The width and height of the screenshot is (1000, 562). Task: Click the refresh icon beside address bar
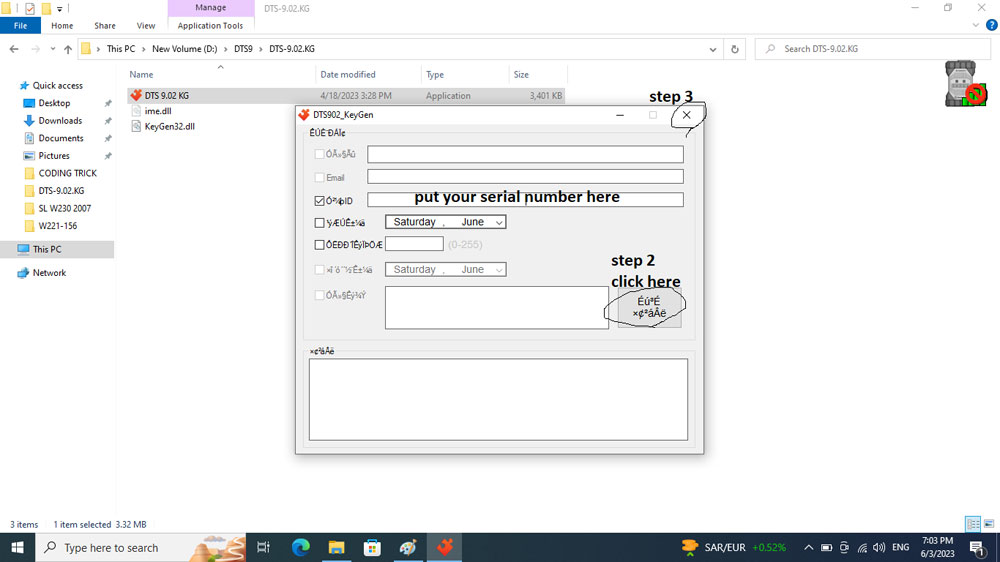point(735,49)
